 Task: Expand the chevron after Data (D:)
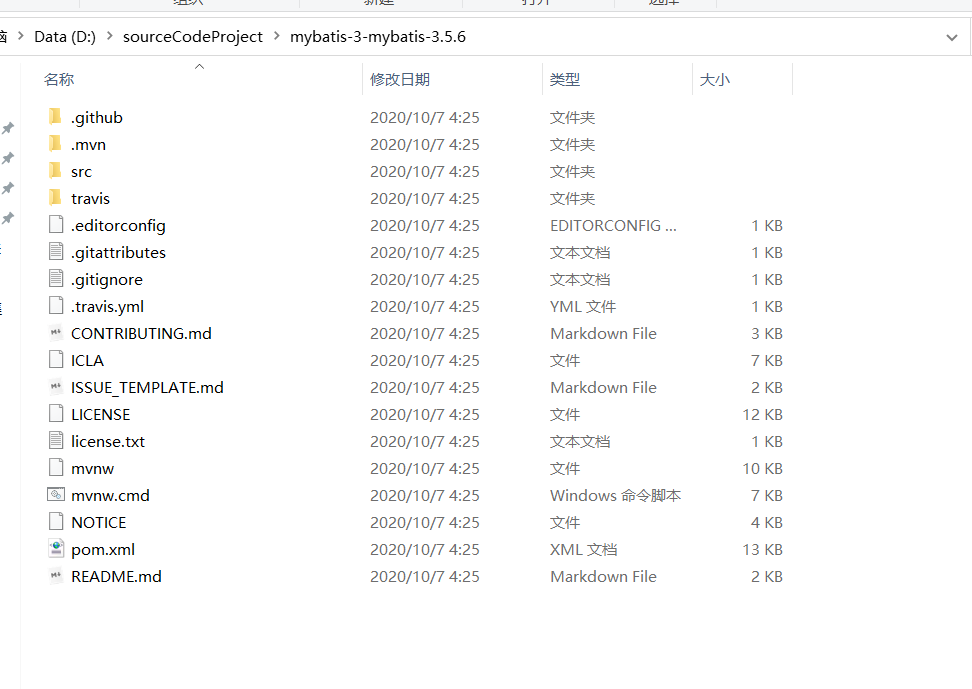[x=110, y=36]
